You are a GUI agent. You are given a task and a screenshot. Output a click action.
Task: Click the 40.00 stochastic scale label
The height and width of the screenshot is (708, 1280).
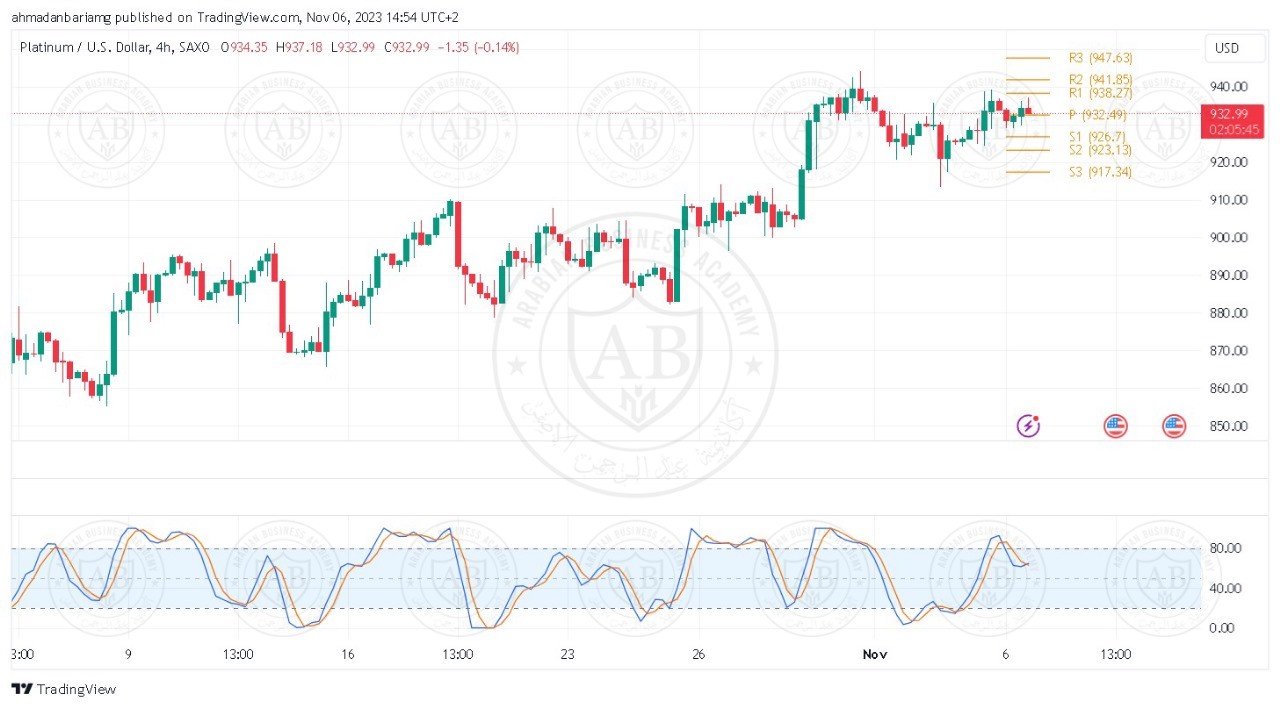(1228, 588)
